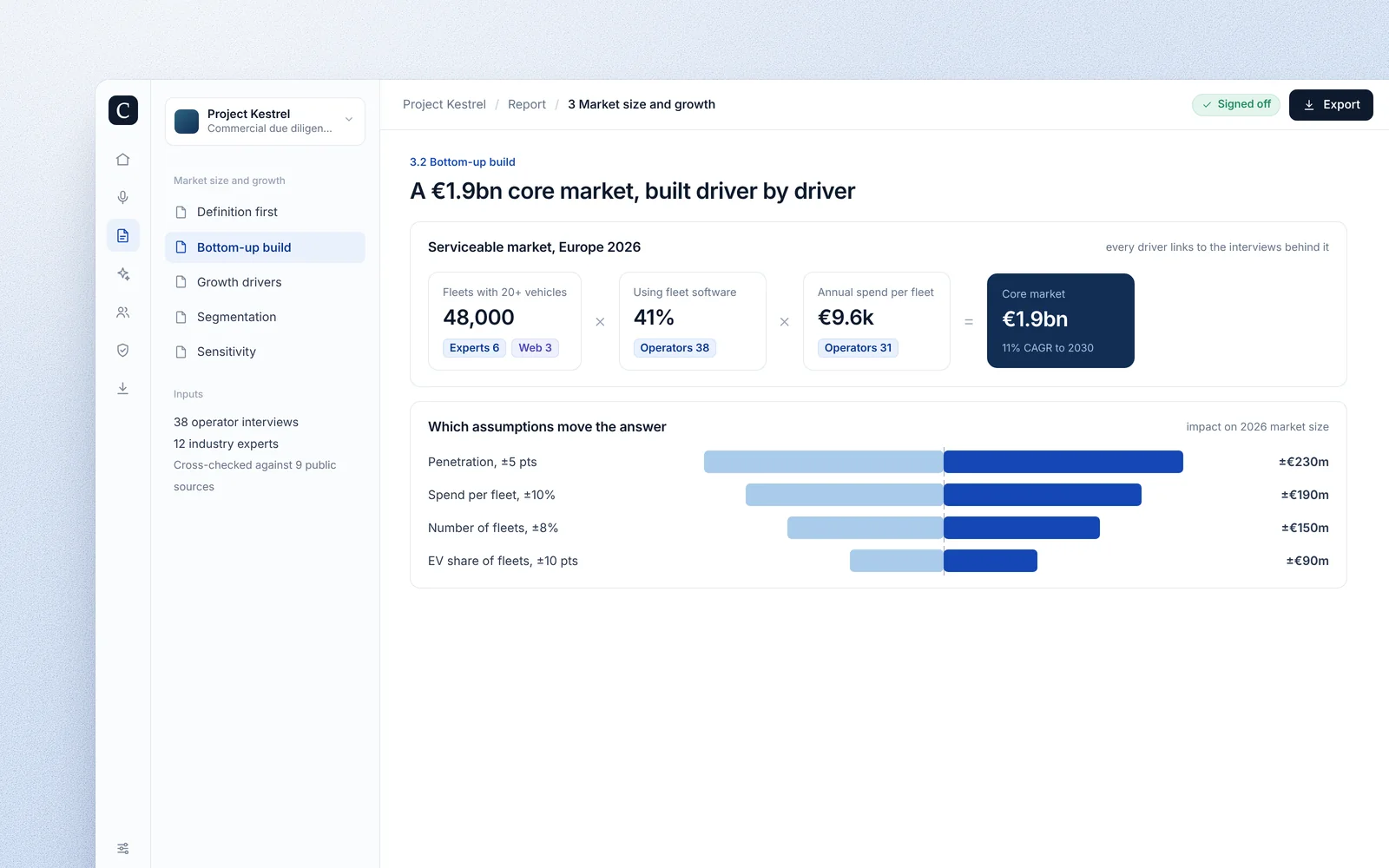Viewport: 1389px width, 868px height.
Task: Click the download icon in sidebar
Action: click(123, 388)
